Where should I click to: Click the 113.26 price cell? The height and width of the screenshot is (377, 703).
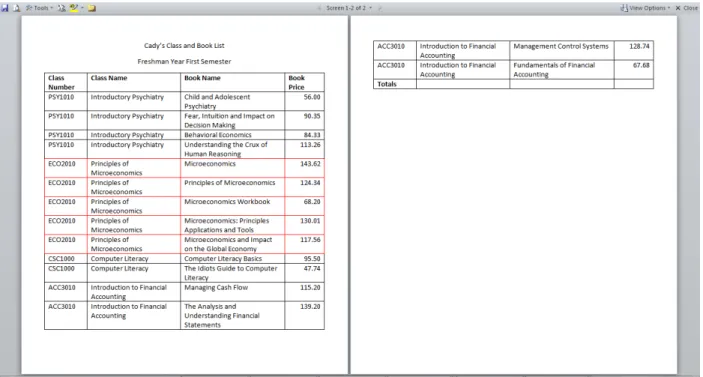[304, 149]
